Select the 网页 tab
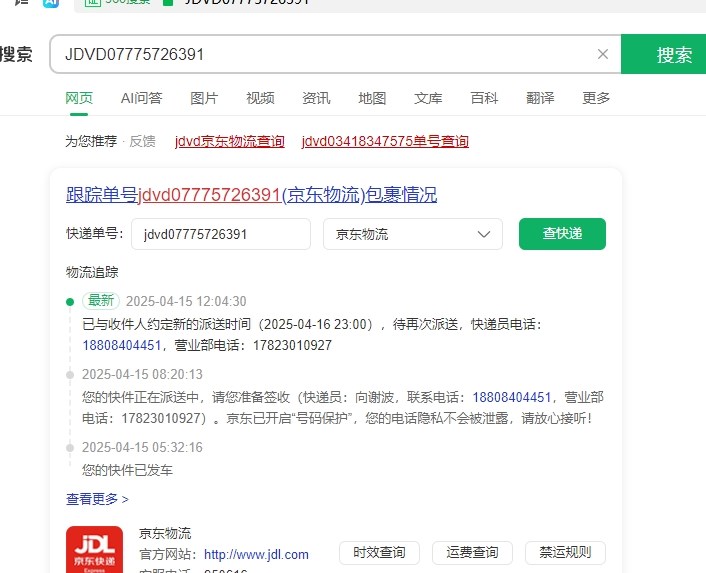This screenshot has width=706, height=573. pyautogui.click(x=79, y=98)
